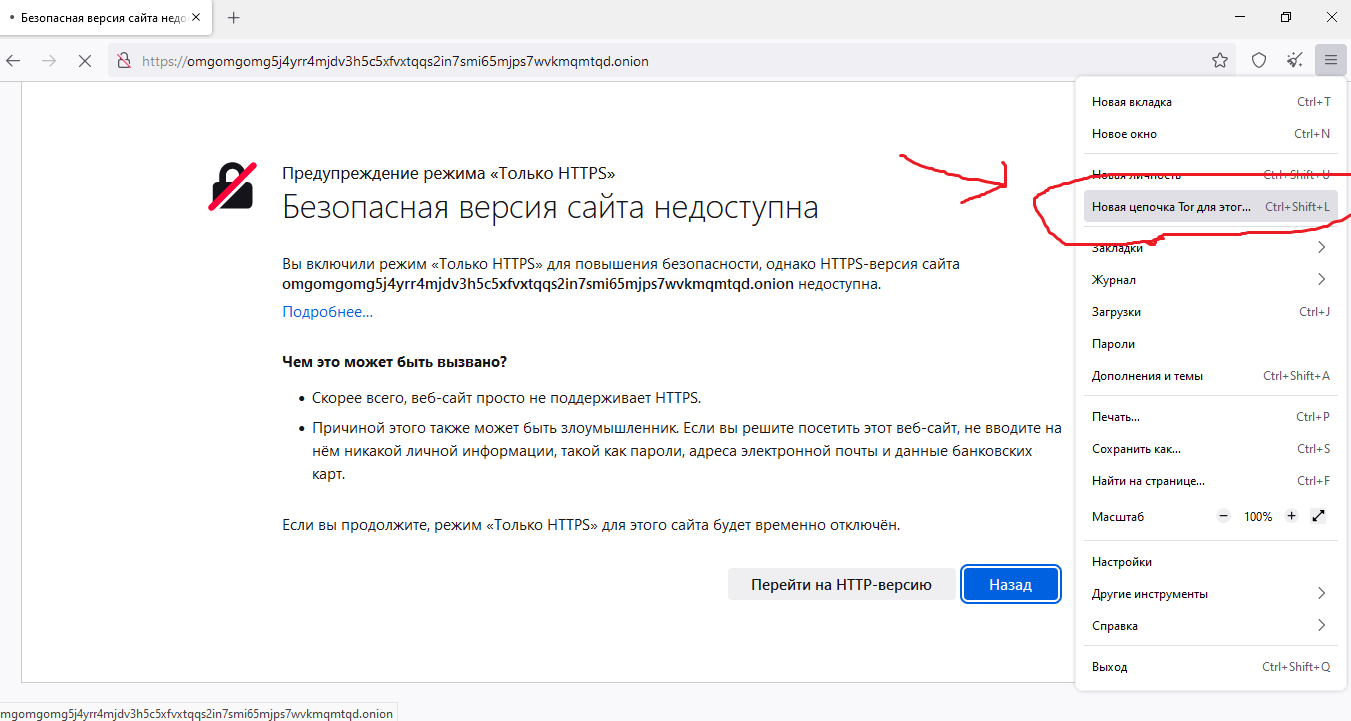
Task: Open Настройки from the menu
Action: coord(1210,562)
